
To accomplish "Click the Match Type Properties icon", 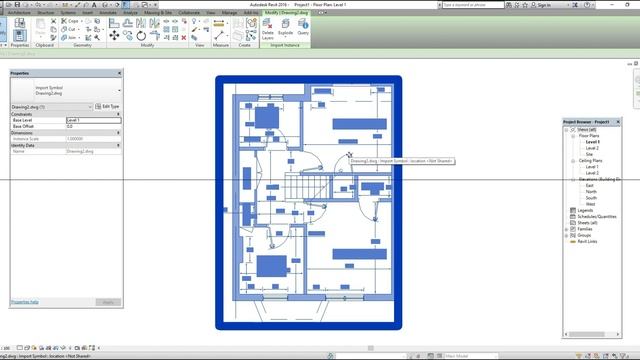I will pyautogui.click(x=53, y=38).
